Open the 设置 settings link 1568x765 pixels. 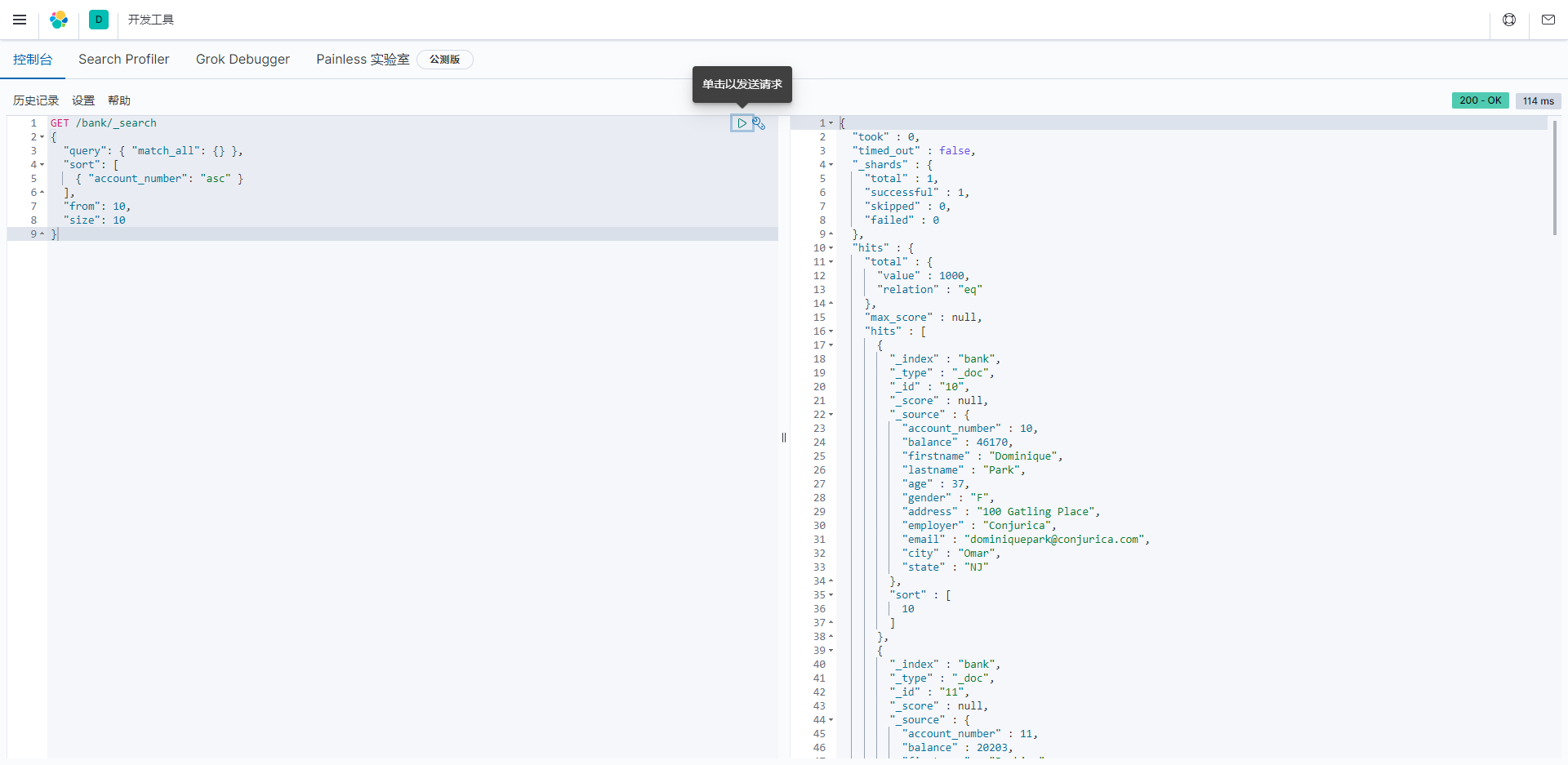pos(83,100)
